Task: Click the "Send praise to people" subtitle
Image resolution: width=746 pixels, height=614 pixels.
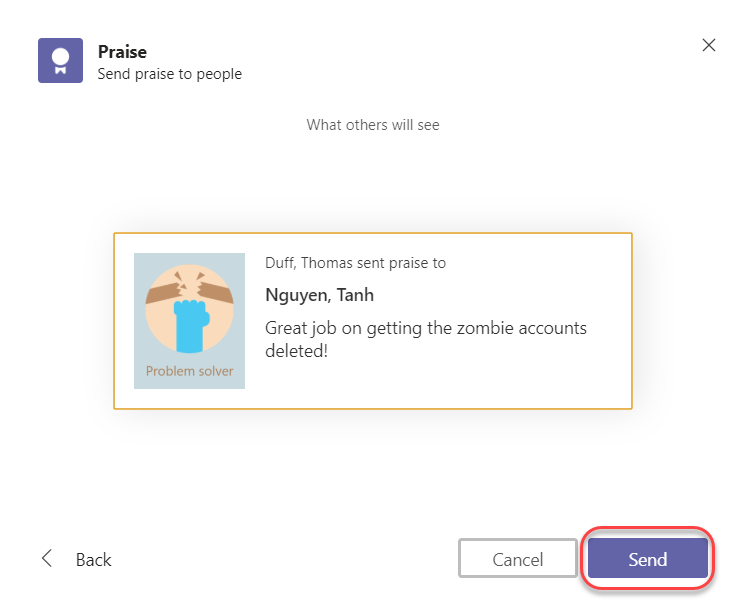Action: tap(169, 73)
